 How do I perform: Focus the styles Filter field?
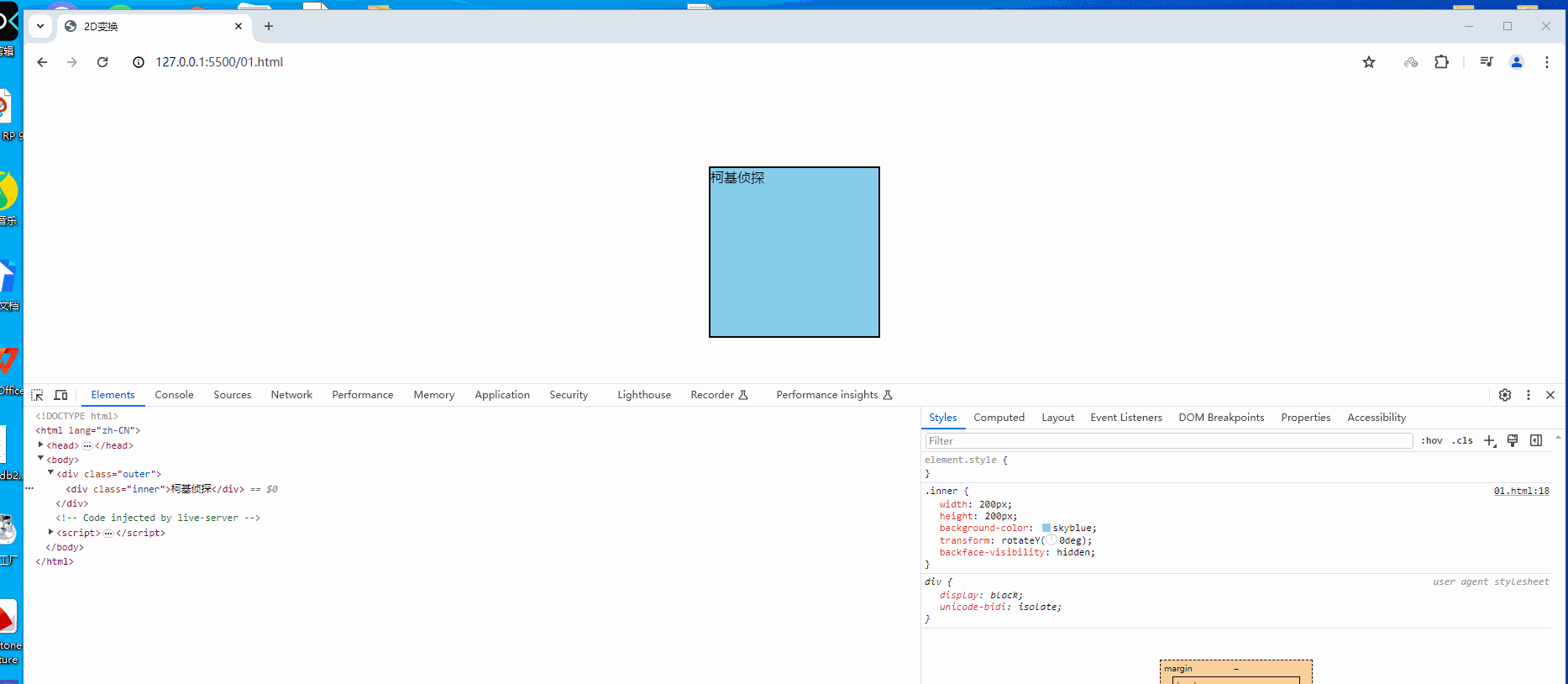[1169, 441]
